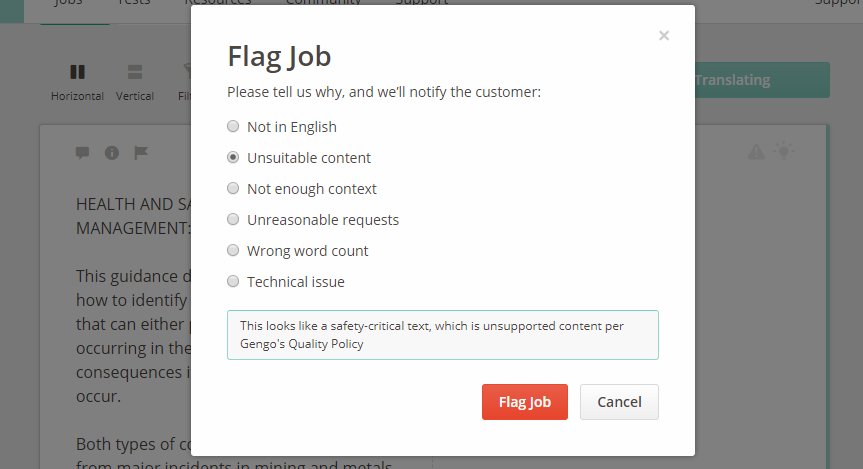The height and width of the screenshot is (469, 863).
Task: Select the Unreasonable requests radio button
Action: (233, 220)
